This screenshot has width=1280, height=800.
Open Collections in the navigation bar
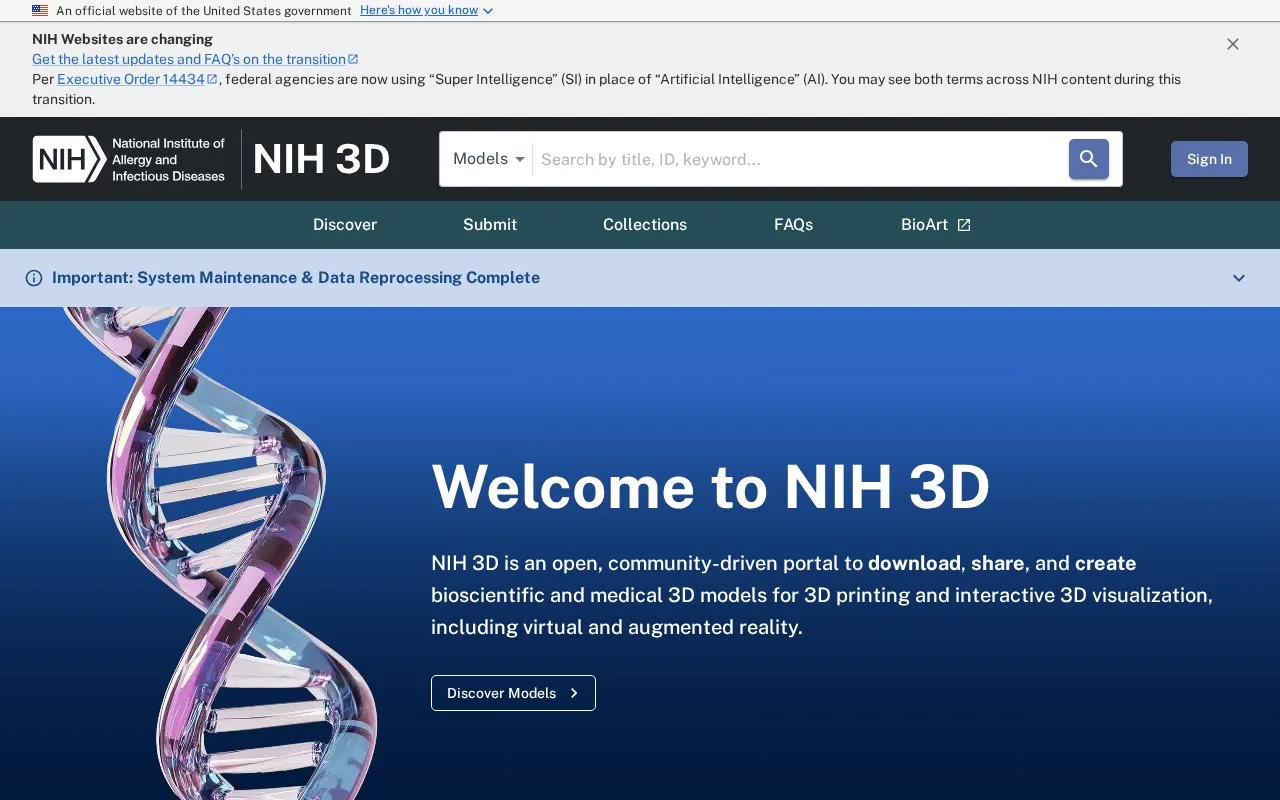(645, 225)
